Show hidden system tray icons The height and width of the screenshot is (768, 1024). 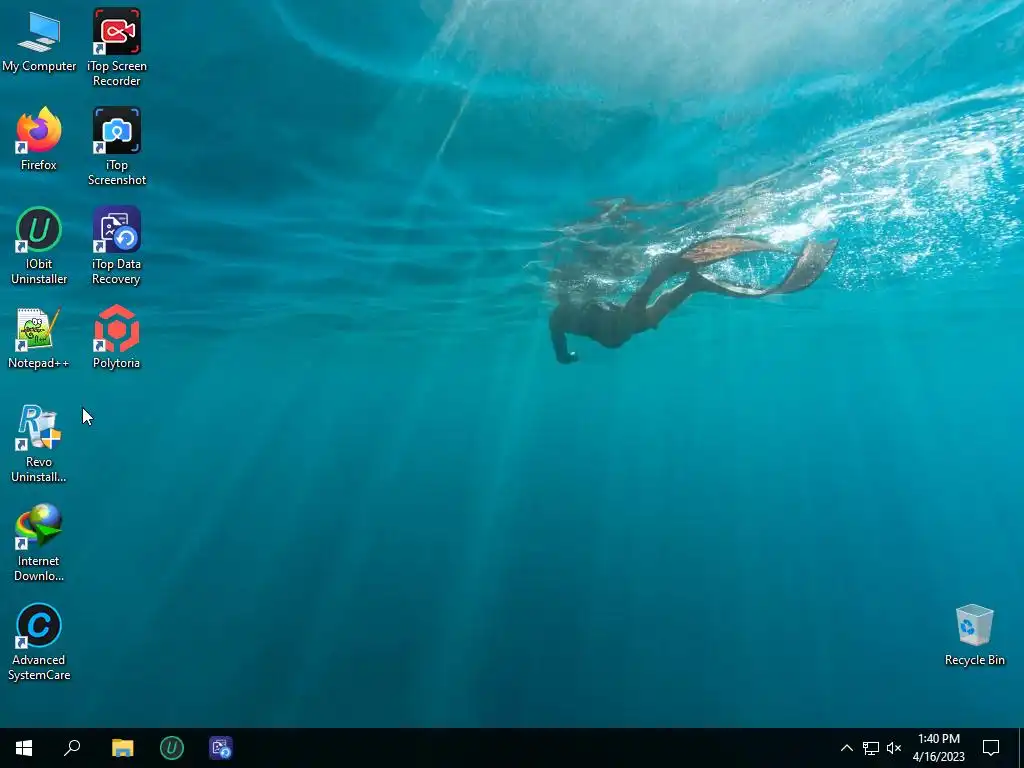point(846,748)
